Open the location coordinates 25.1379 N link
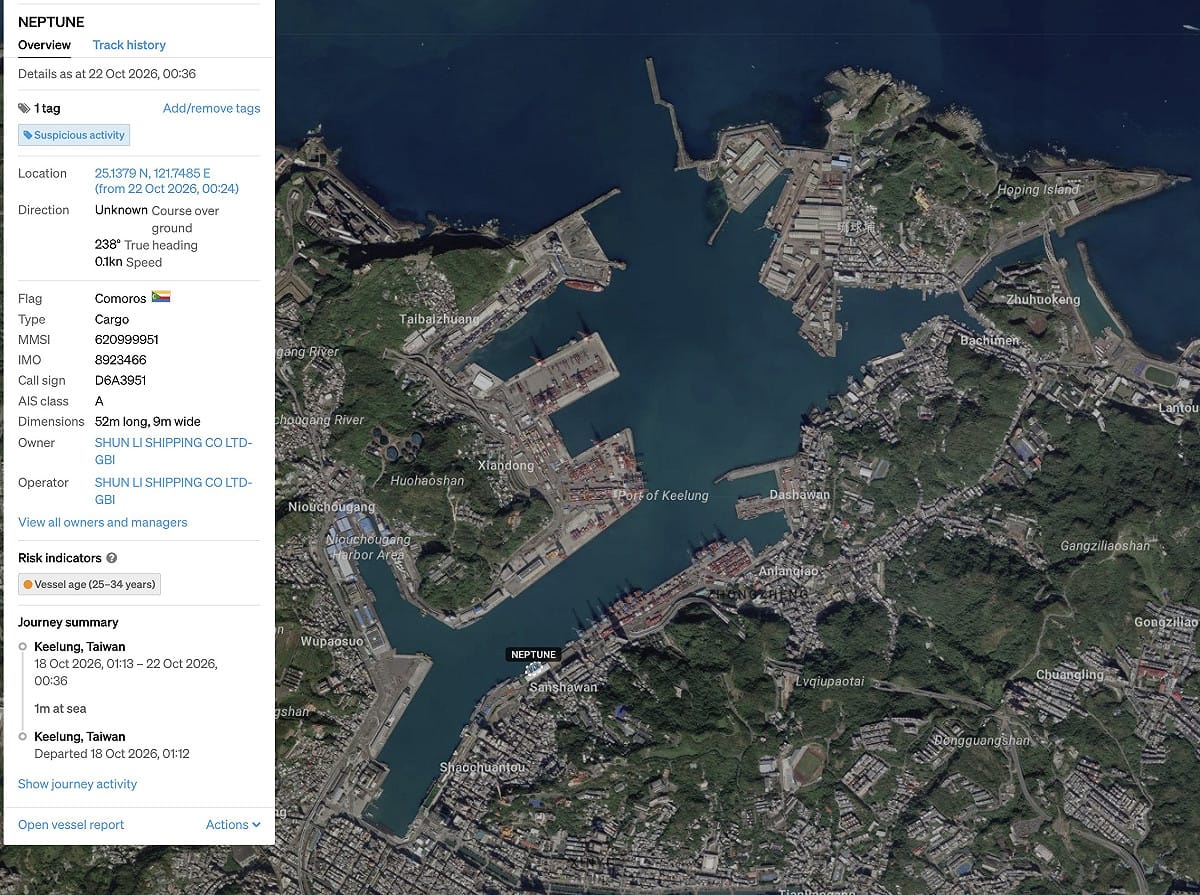 pyautogui.click(x=167, y=181)
